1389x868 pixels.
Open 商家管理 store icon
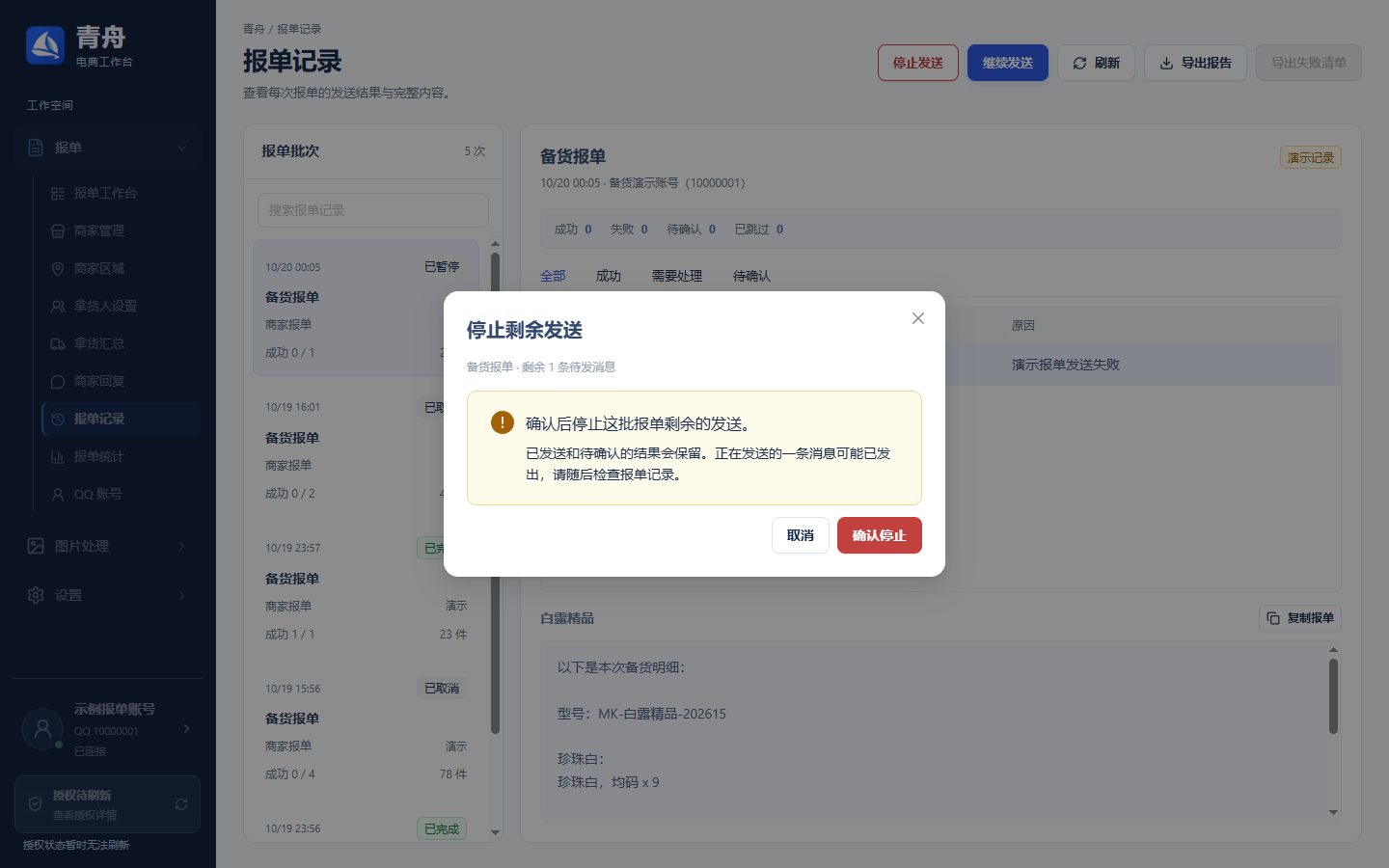click(x=58, y=231)
